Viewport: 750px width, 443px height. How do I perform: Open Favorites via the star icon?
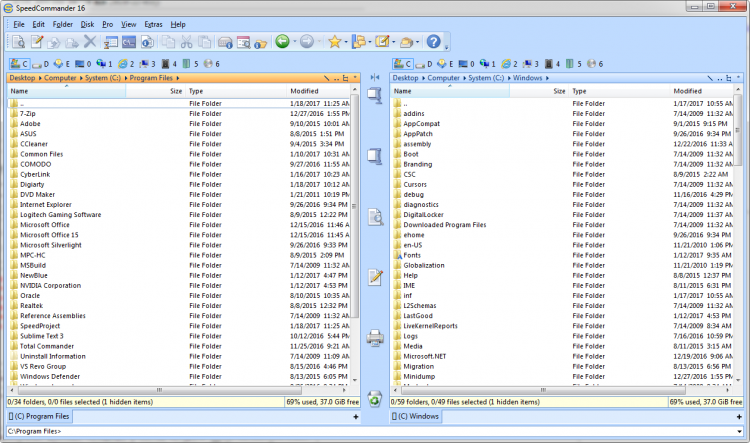tap(334, 42)
